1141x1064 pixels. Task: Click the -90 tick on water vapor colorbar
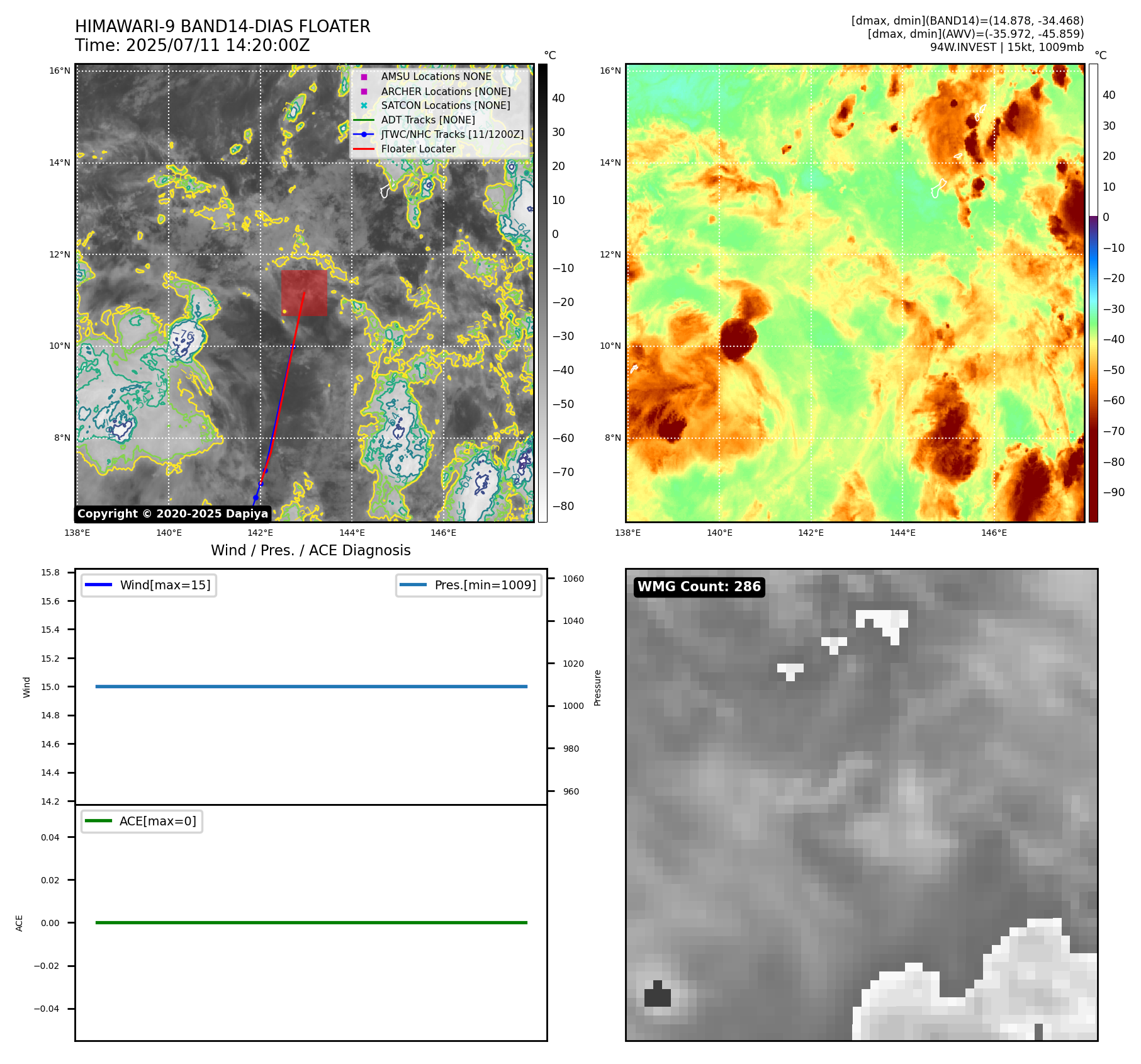pyautogui.click(x=1114, y=492)
